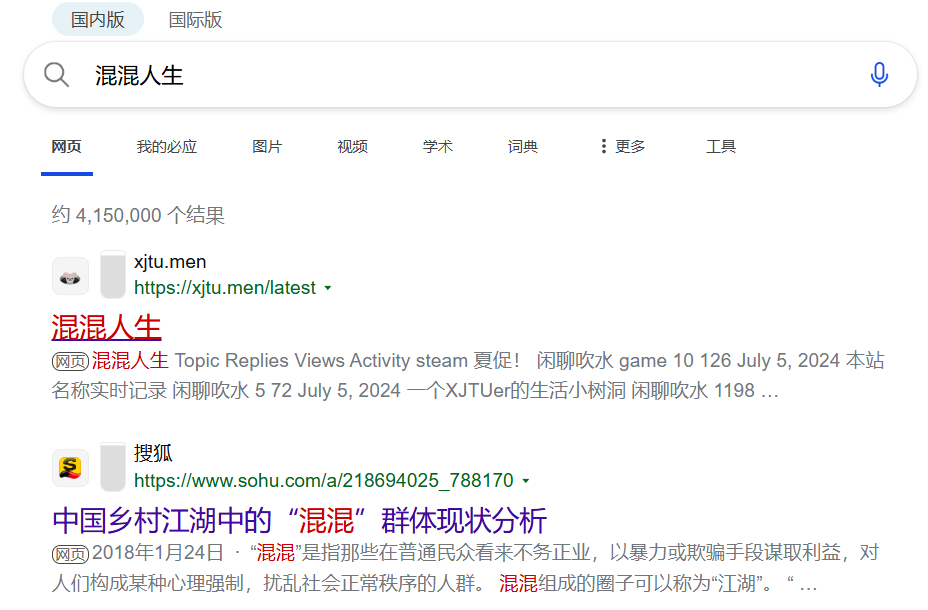Switch to 国际版 search mode
This screenshot has height=610, width=928.
click(195, 20)
